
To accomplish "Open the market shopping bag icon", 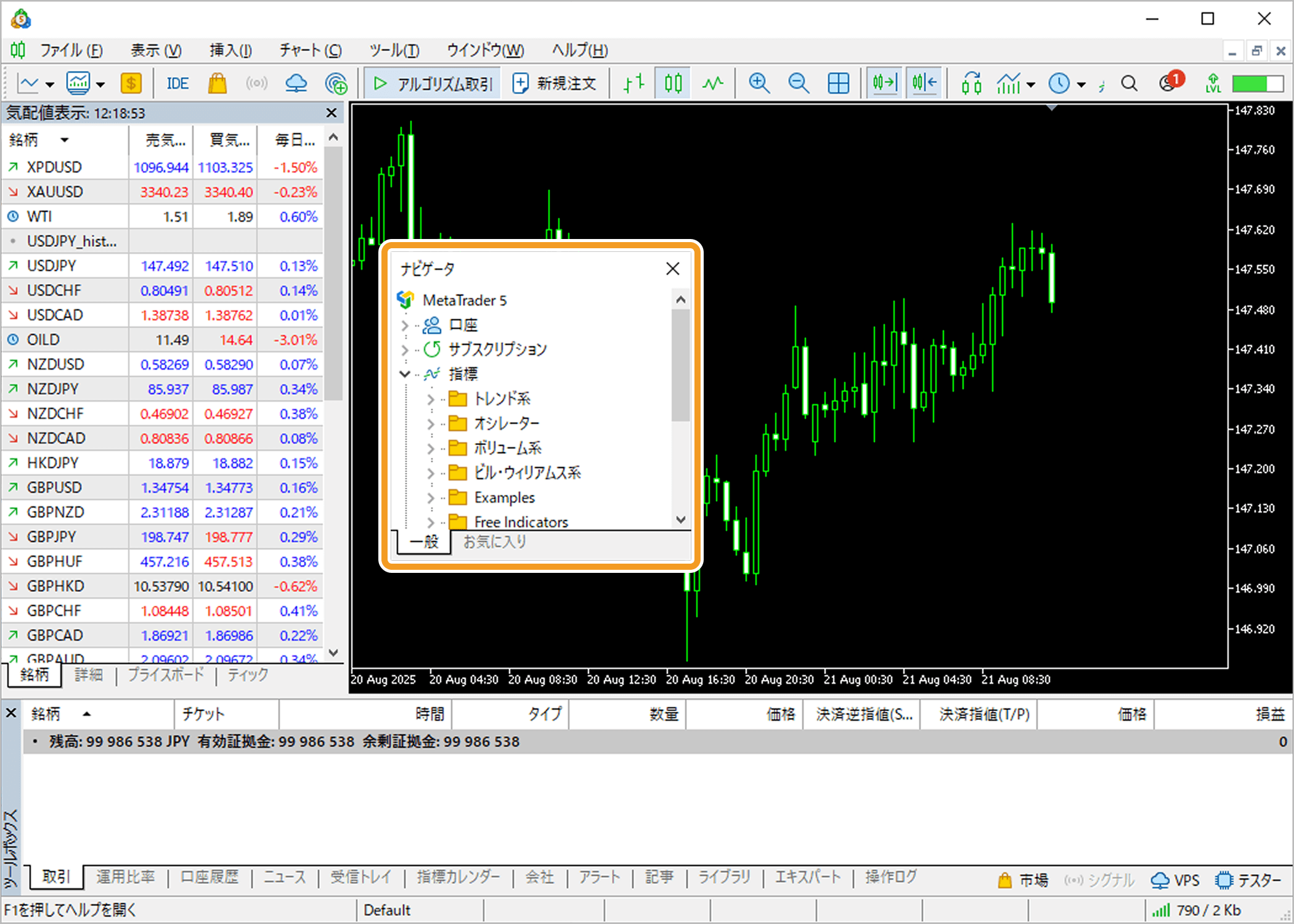I will point(217,83).
